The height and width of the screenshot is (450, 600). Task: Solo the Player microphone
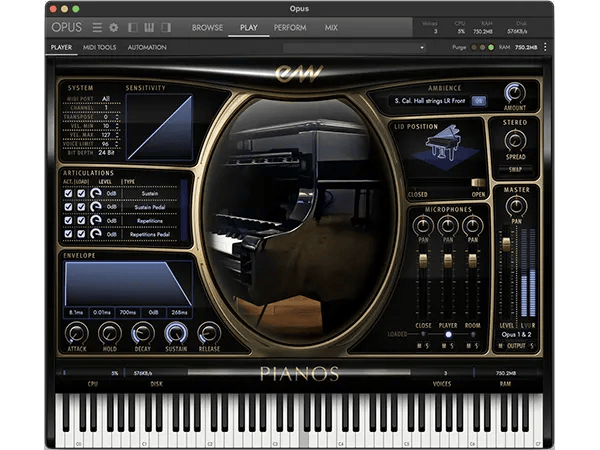pyautogui.click(x=452, y=346)
